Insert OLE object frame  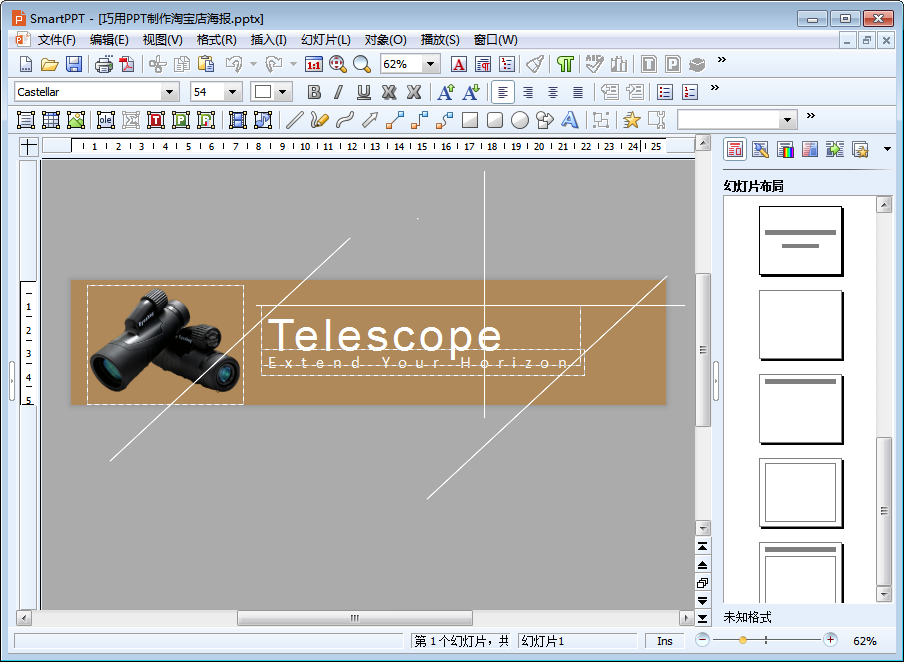106,120
